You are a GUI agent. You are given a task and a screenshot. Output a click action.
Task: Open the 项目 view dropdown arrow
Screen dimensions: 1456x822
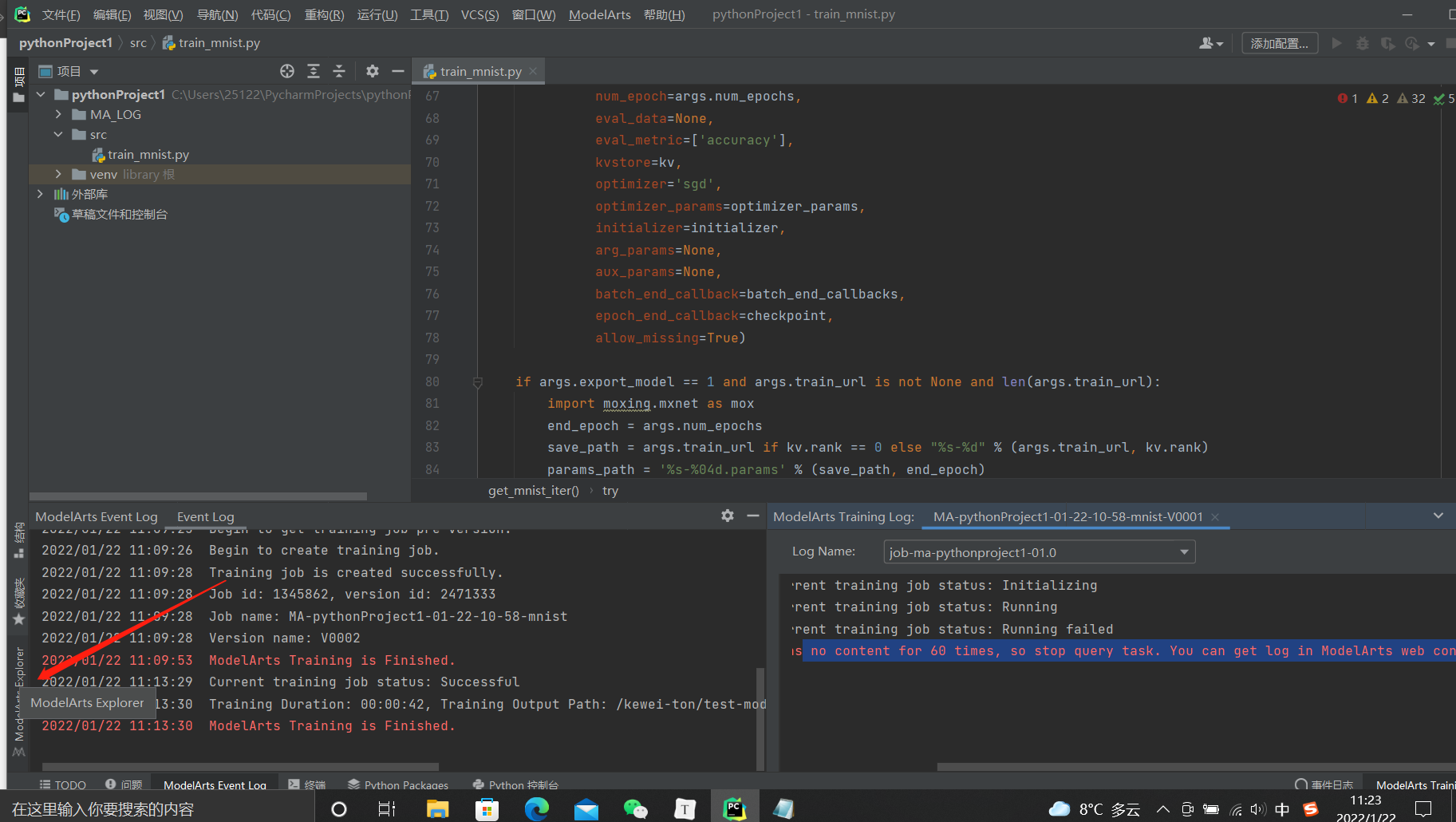pos(94,72)
